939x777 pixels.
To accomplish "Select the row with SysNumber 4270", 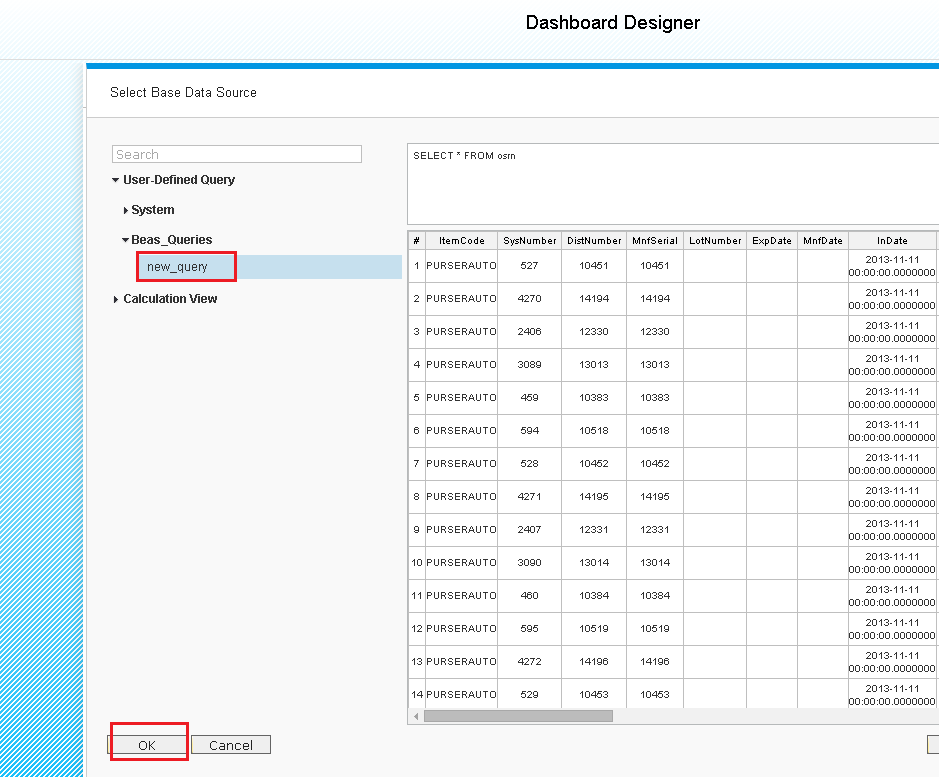I will tap(600, 298).
